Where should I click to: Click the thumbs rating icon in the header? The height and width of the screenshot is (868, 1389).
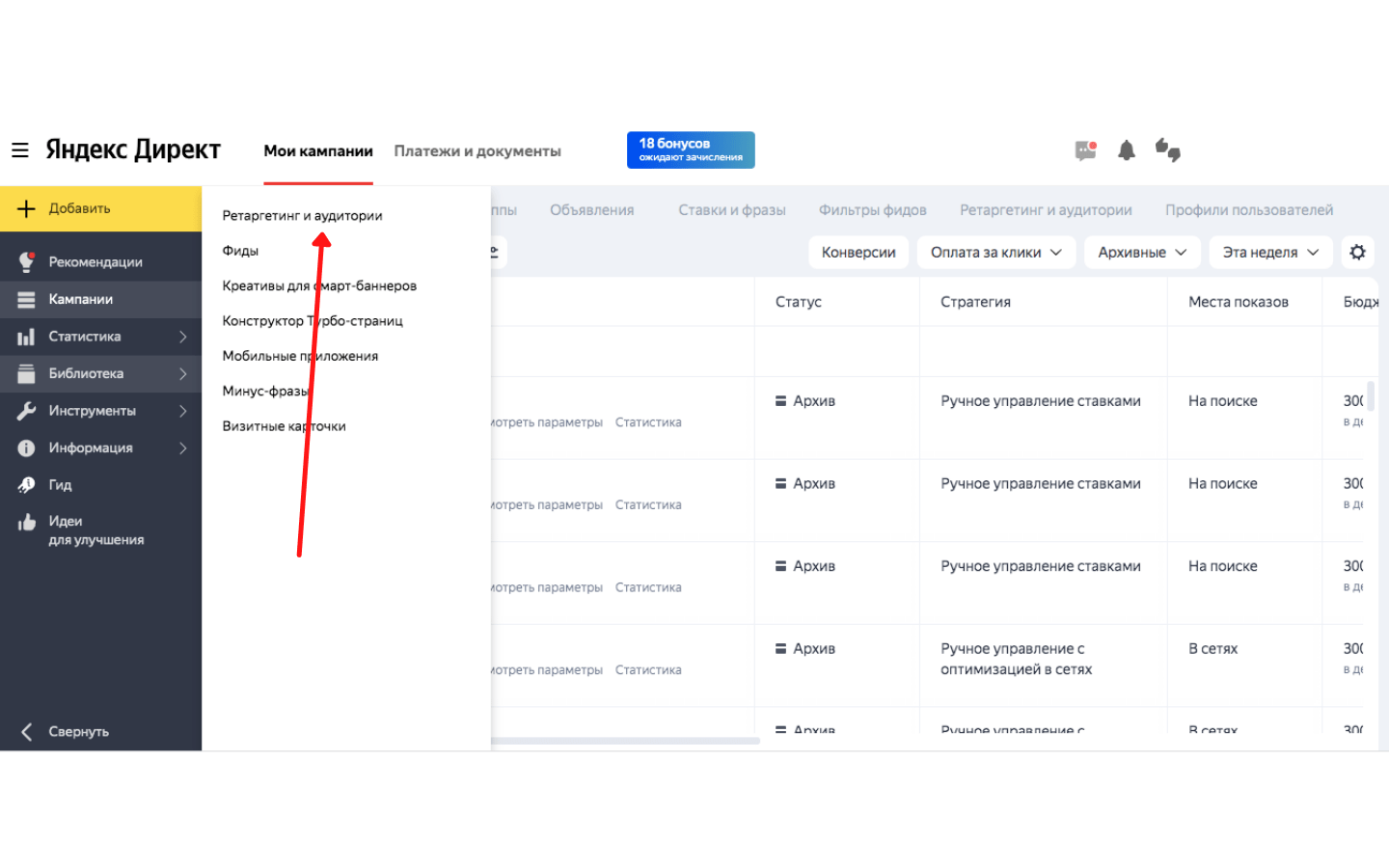pyautogui.click(x=1167, y=149)
